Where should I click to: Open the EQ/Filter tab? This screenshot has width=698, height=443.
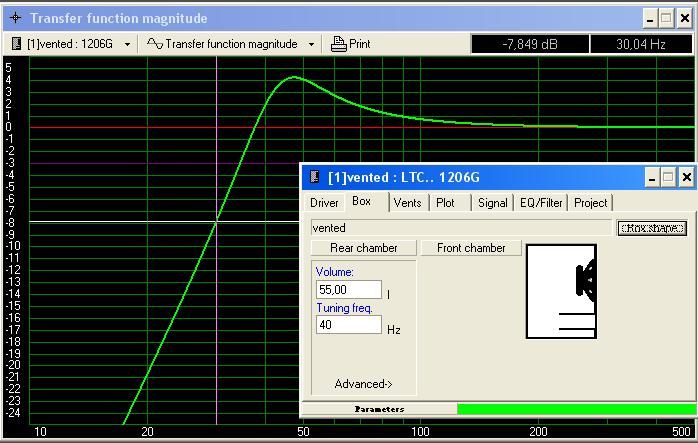541,202
